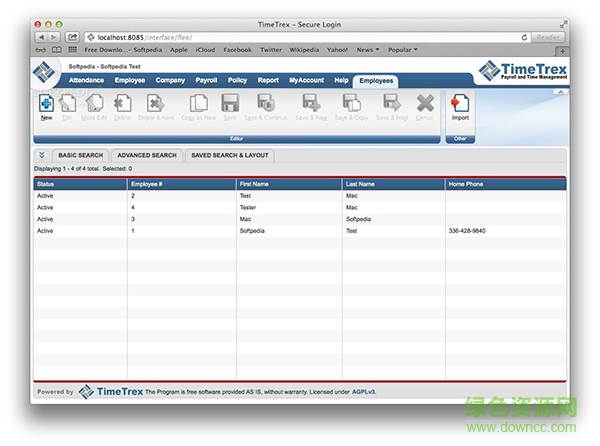600x446 pixels.
Task: Select the employee row with first name Tester
Action: (x=300, y=207)
